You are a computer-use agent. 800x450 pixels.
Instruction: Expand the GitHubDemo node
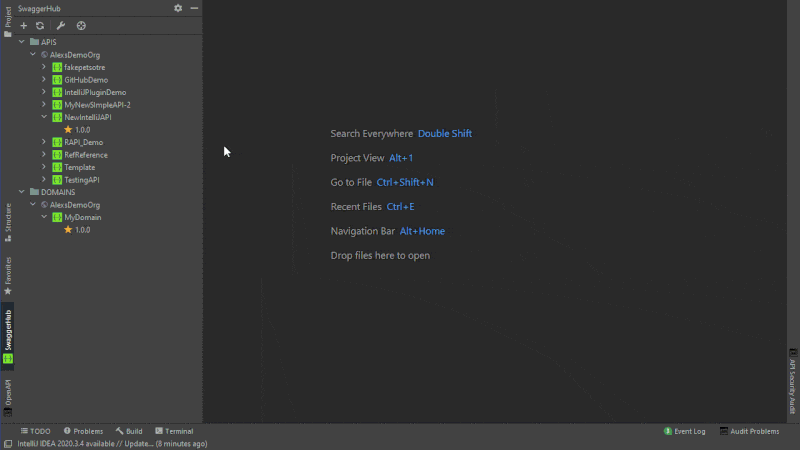point(44,80)
